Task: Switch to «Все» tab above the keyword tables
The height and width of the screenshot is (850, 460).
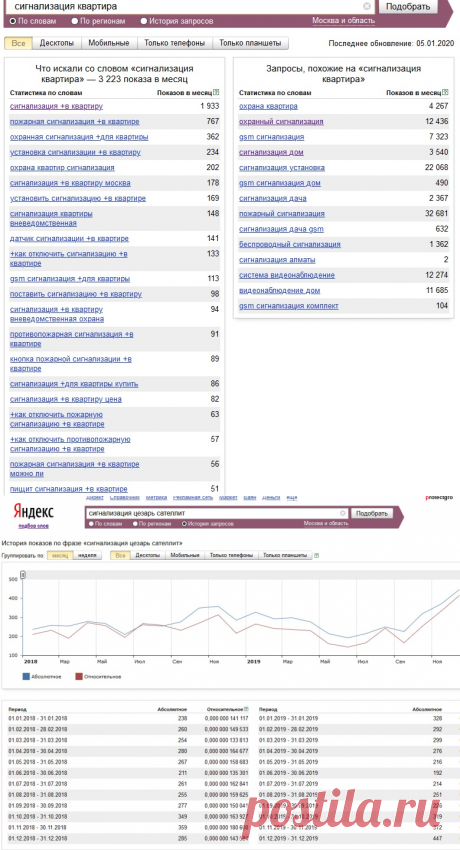Action: pos(18,43)
